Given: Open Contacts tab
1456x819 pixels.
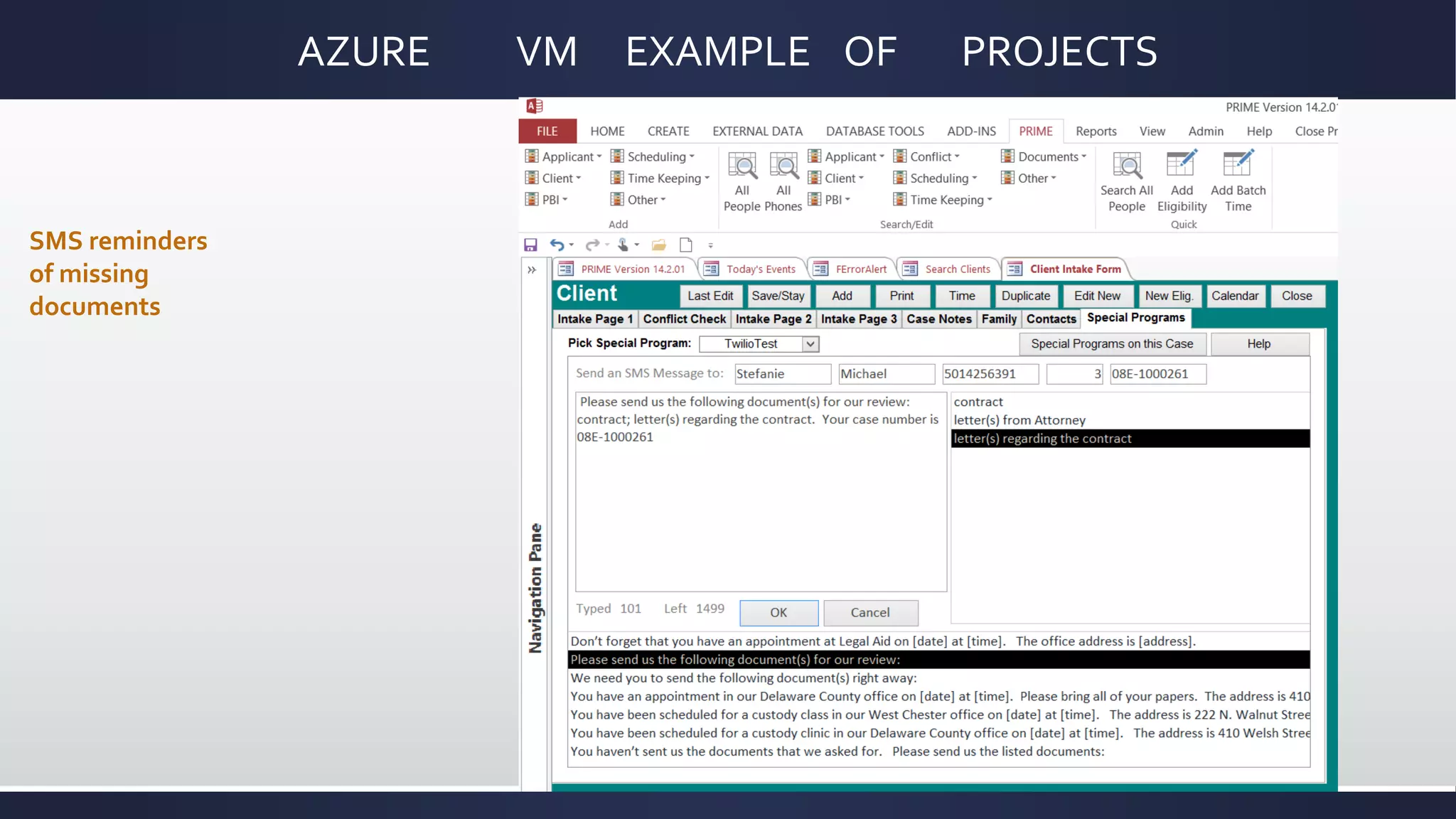Looking at the screenshot, I should pyautogui.click(x=1051, y=319).
